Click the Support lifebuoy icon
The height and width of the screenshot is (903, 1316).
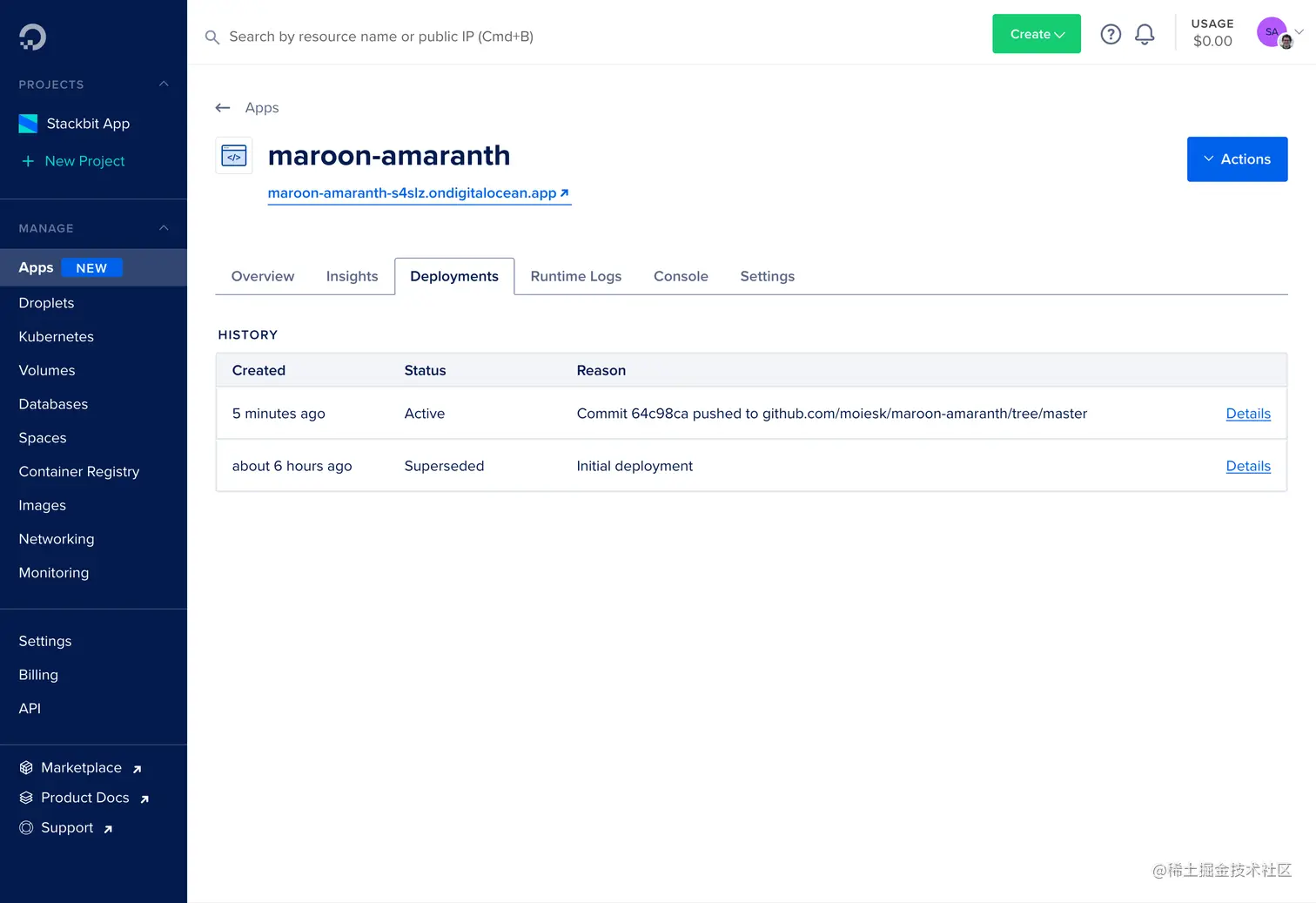(25, 827)
